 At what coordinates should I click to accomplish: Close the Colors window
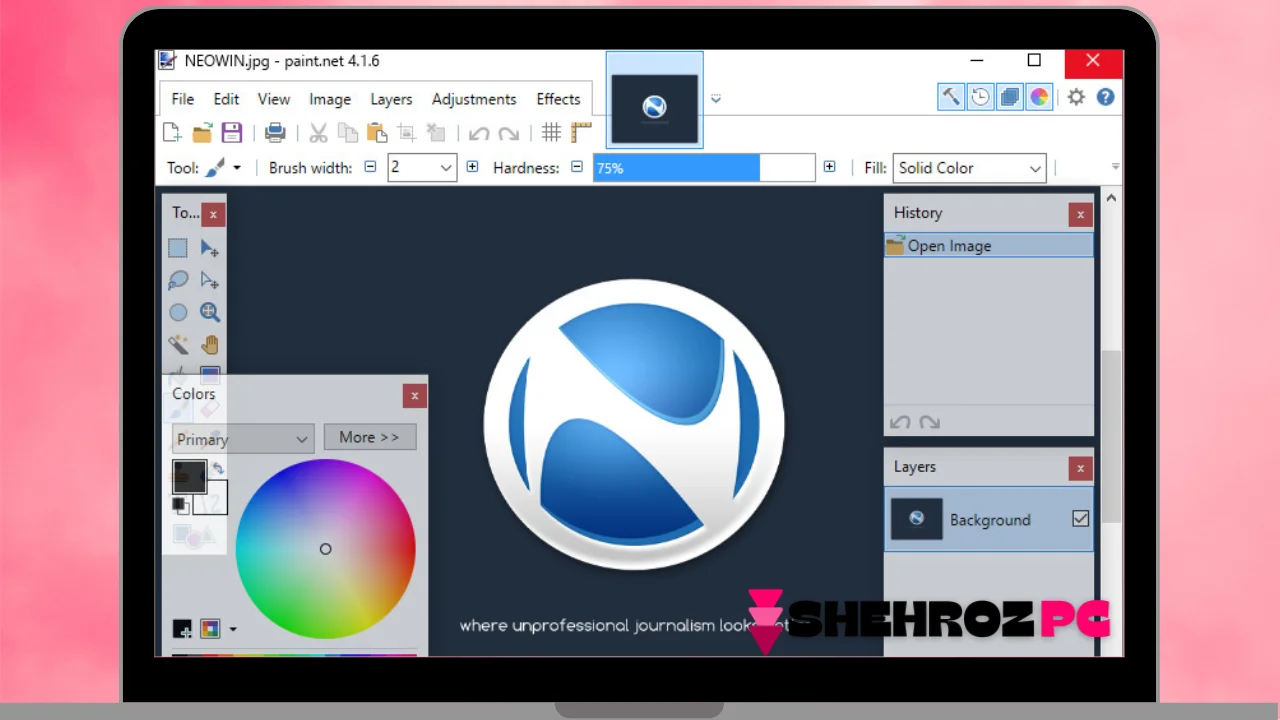tap(414, 396)
